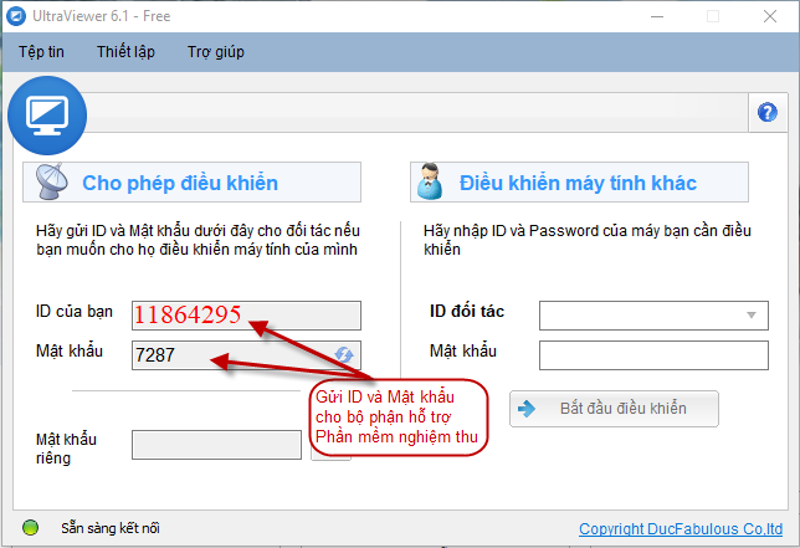Click the UltraViewer title bar app icon

click(16, 16)
